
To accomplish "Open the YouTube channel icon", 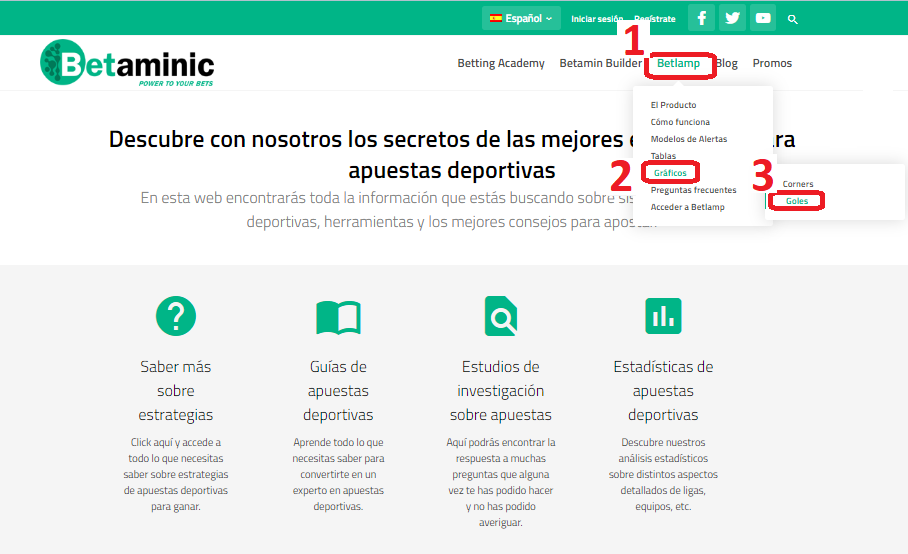I will click(x=763, y=18).
